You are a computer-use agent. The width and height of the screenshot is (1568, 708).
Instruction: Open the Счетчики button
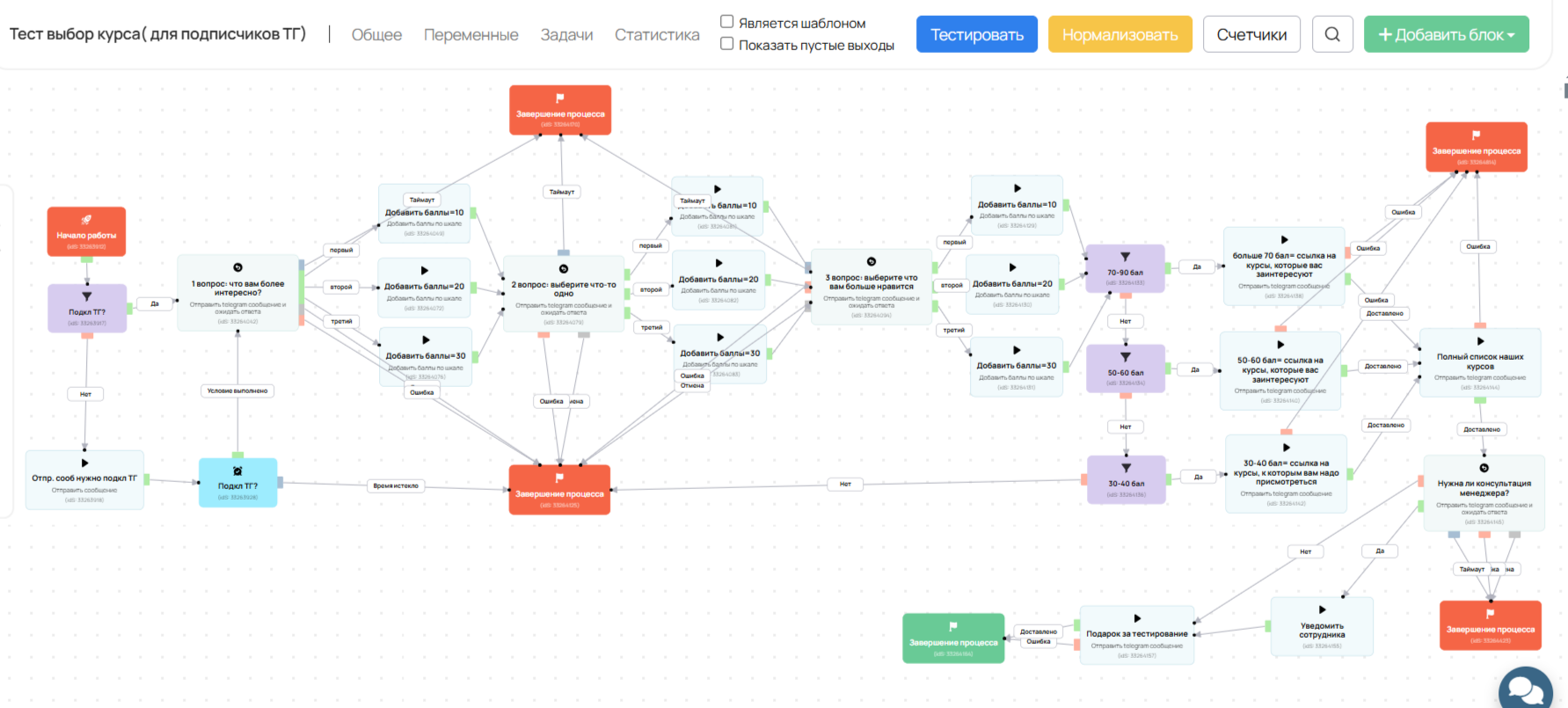1251,34
